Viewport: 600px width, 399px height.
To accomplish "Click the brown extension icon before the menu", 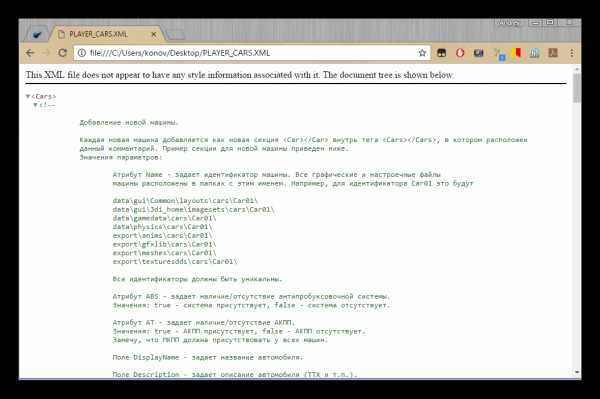I will point(553,53).
